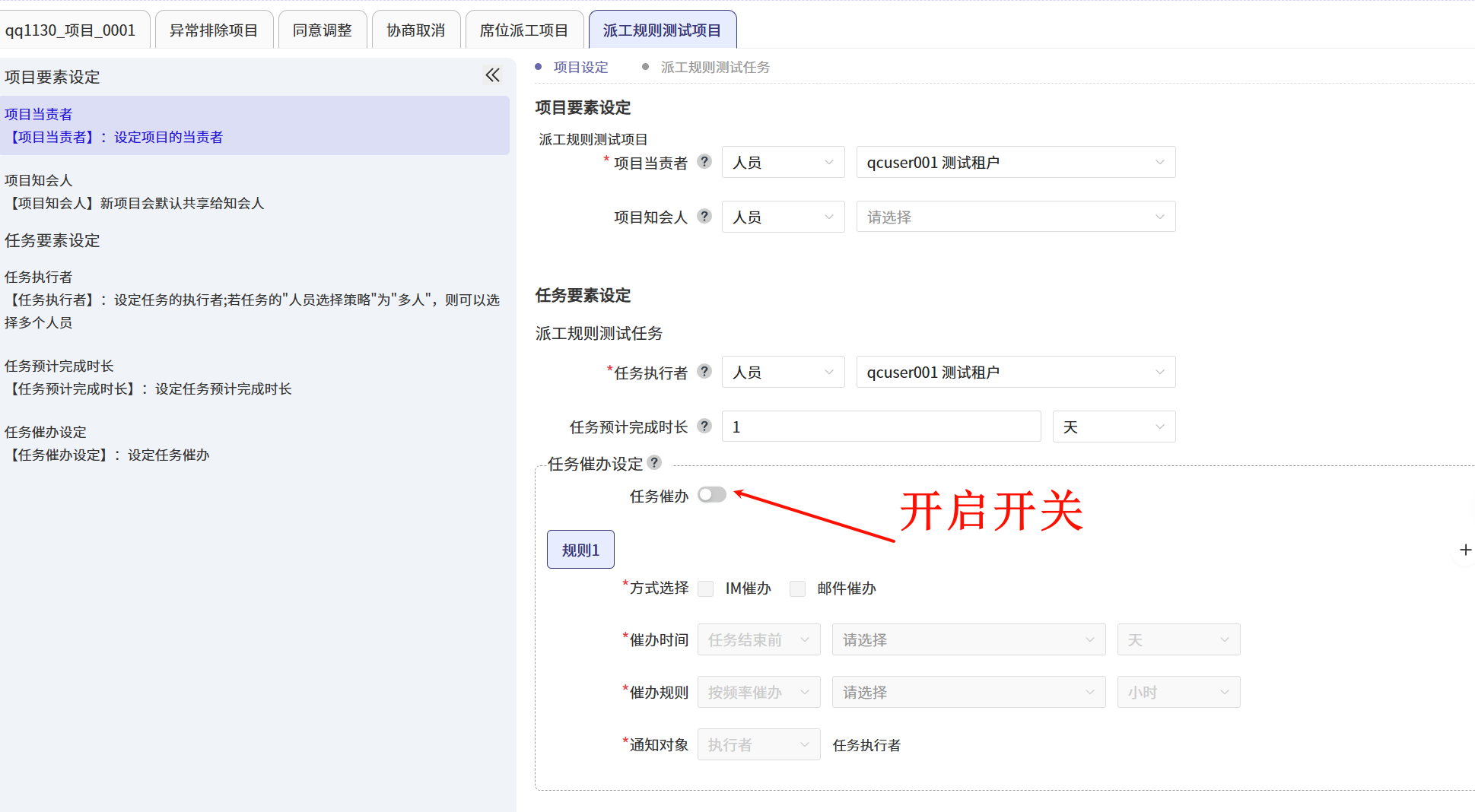This screenshot has width=1475, height=812.
Task: Go to 派工规则测试任务 step link
Action: tap(714, 67)
